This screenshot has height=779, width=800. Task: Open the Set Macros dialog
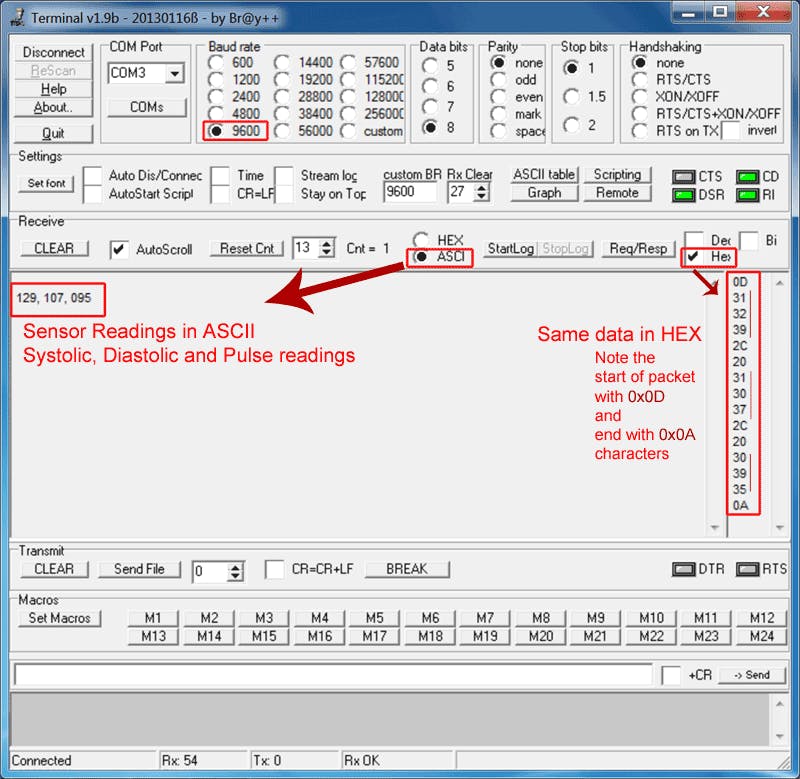tap(60, 618)
